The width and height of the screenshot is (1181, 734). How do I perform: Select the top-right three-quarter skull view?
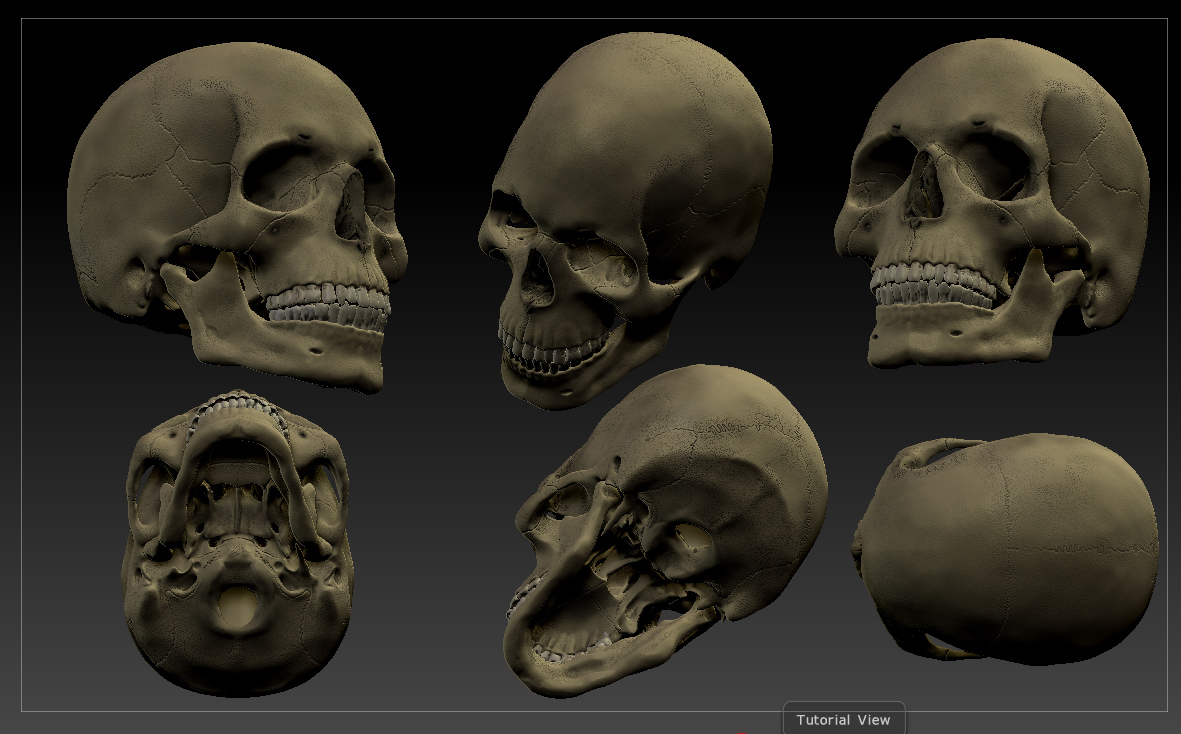(992, 203)
